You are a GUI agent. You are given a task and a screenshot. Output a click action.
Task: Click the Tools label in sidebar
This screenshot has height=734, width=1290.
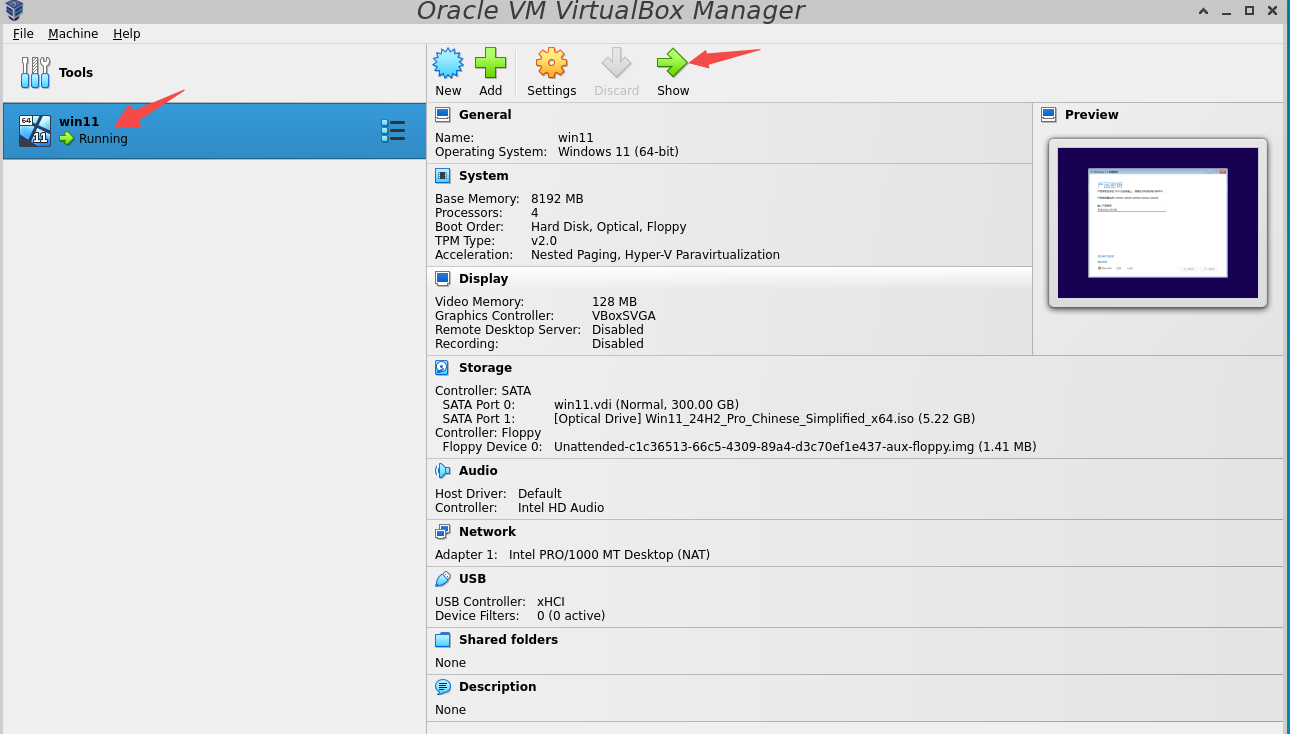tap(76, 73)
